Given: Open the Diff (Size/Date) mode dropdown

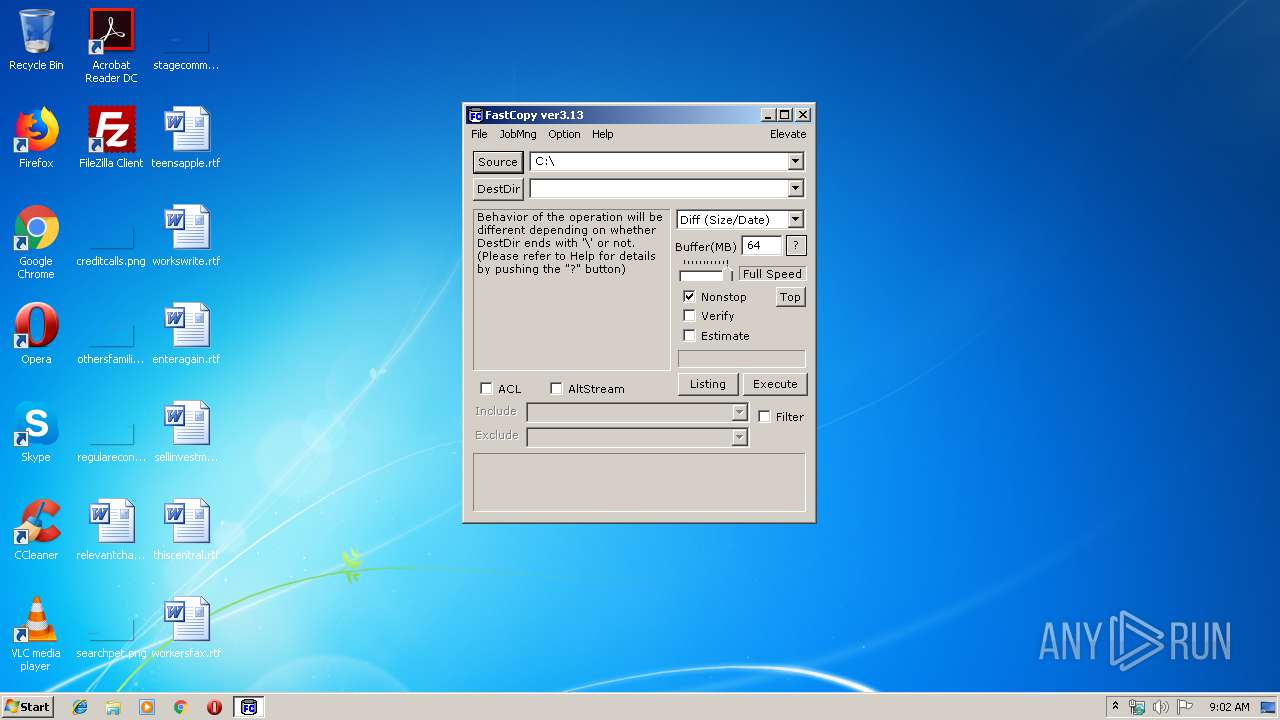Looking at the screenshot, I should 795,219.
